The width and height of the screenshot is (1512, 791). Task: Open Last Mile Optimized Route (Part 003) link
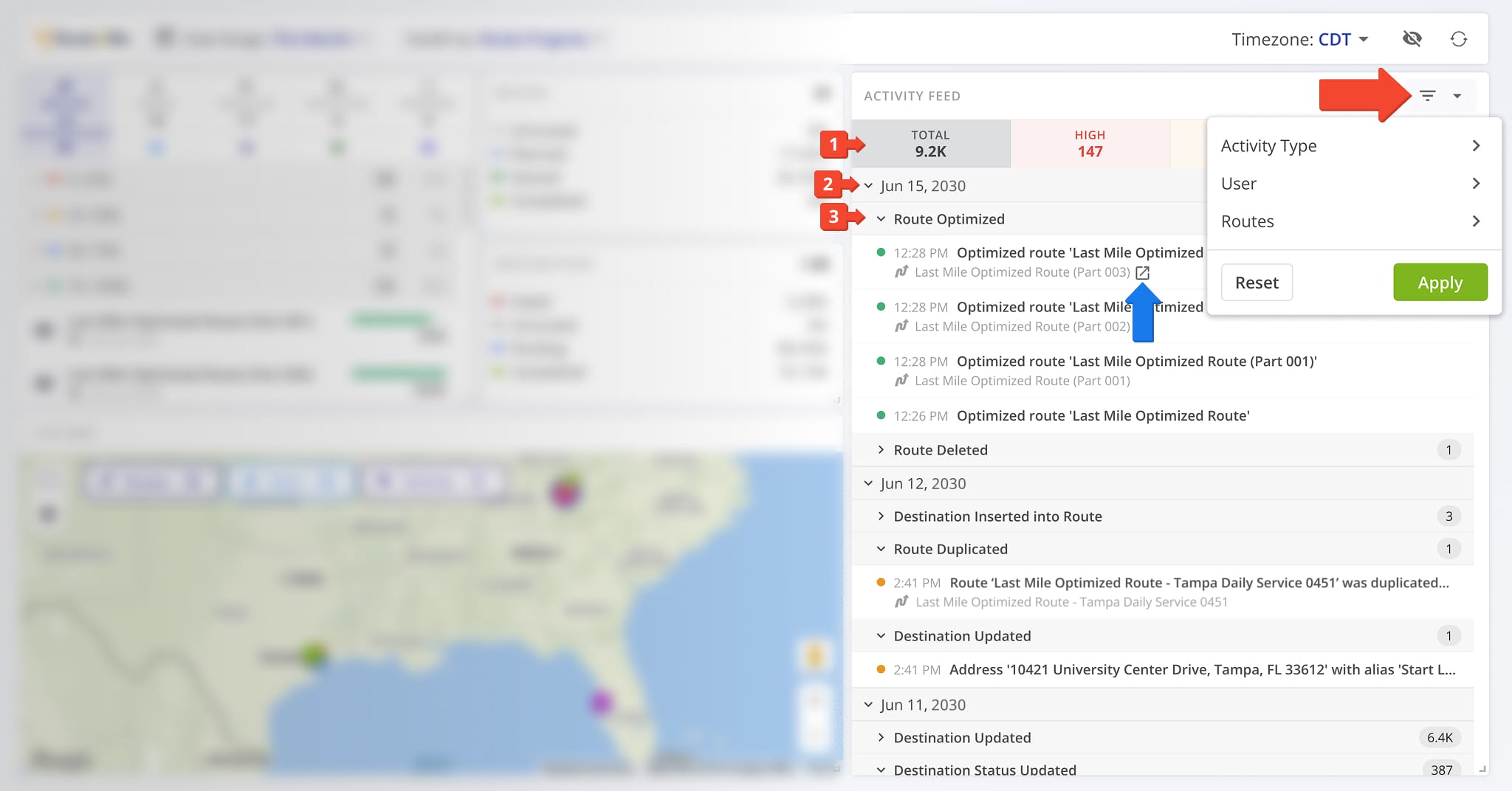(x=1023, y=272)
